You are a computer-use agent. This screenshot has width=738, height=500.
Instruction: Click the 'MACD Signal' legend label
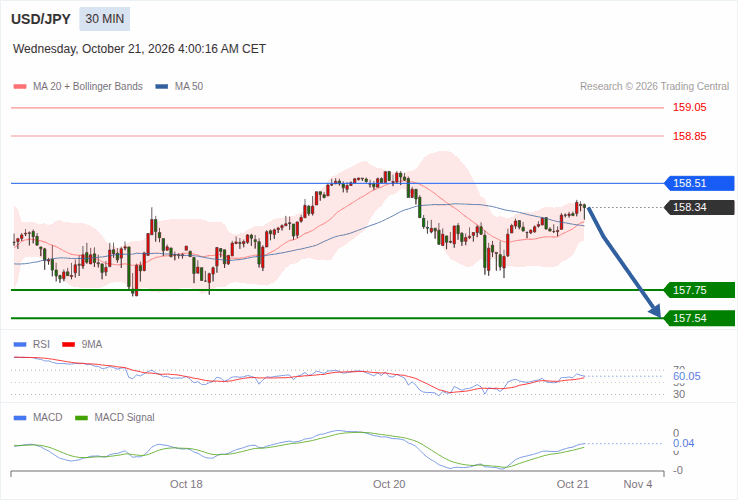tap(124, 418)
